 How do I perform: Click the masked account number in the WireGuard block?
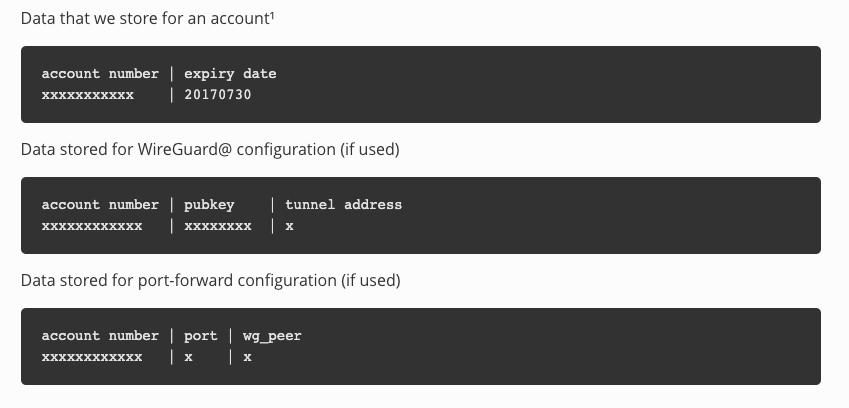[92, 226]
